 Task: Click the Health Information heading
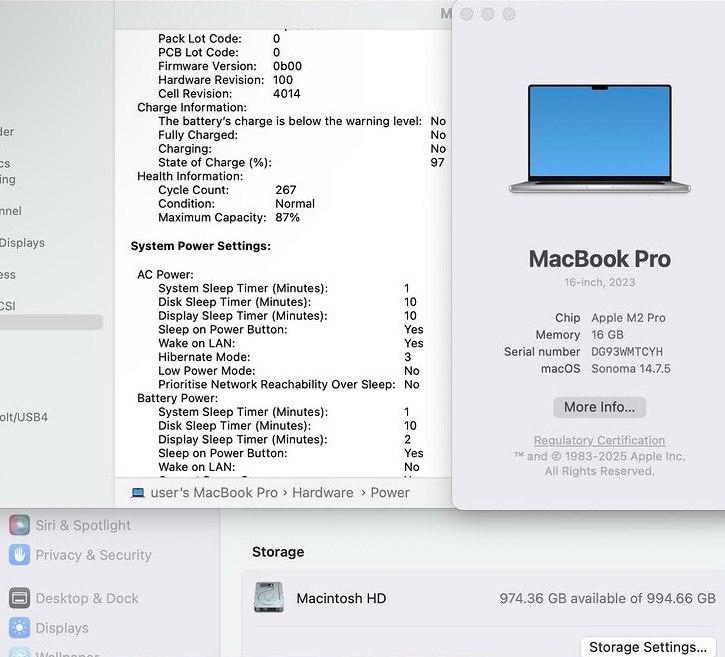[x=190, y=176]
